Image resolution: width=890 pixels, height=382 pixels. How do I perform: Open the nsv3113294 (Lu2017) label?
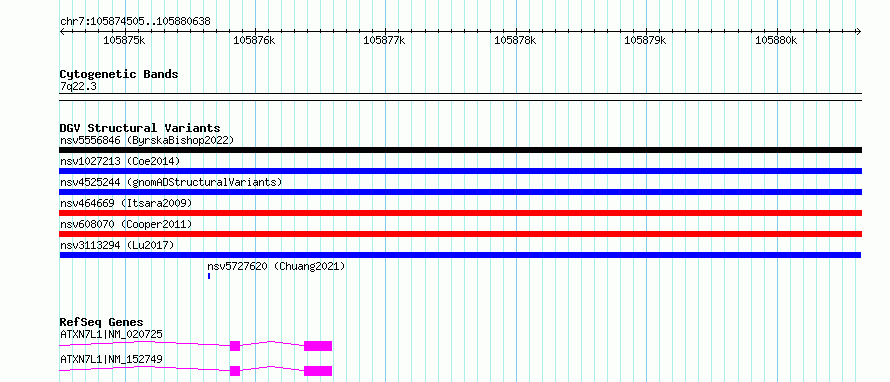(x=117, y=245)
